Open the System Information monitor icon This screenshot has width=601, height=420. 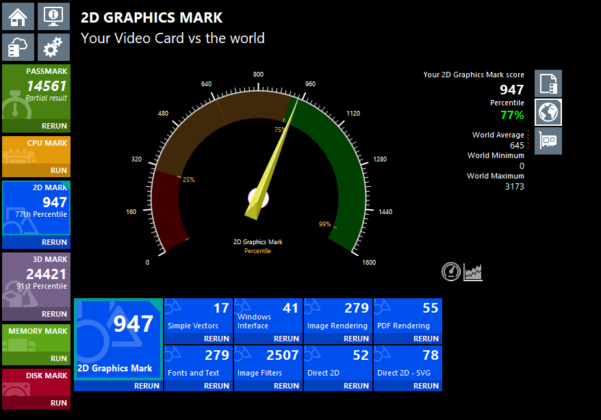pos(52,17)
